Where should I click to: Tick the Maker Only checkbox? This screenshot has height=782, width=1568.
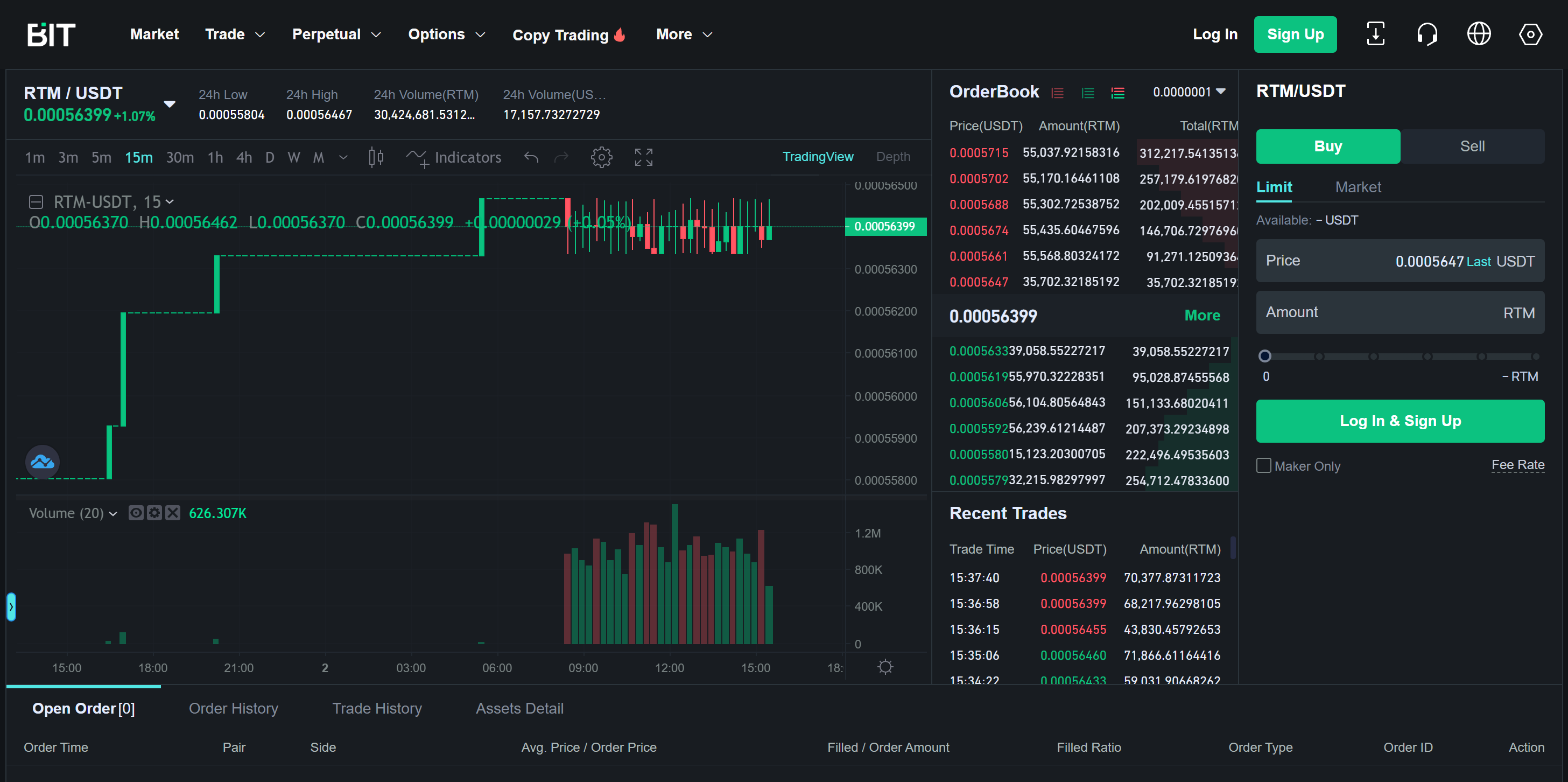[1264, 465]
